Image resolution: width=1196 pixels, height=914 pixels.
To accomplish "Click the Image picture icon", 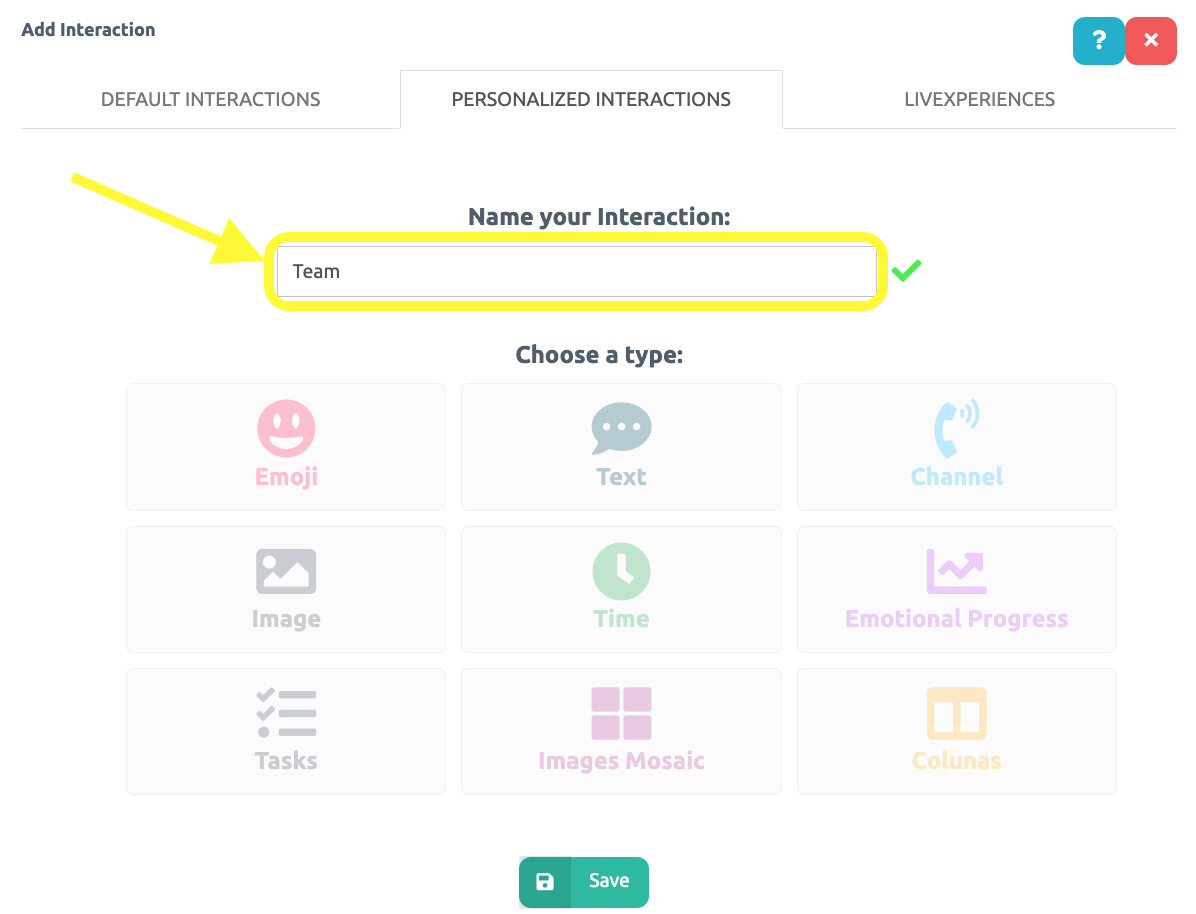I will 286,569.
